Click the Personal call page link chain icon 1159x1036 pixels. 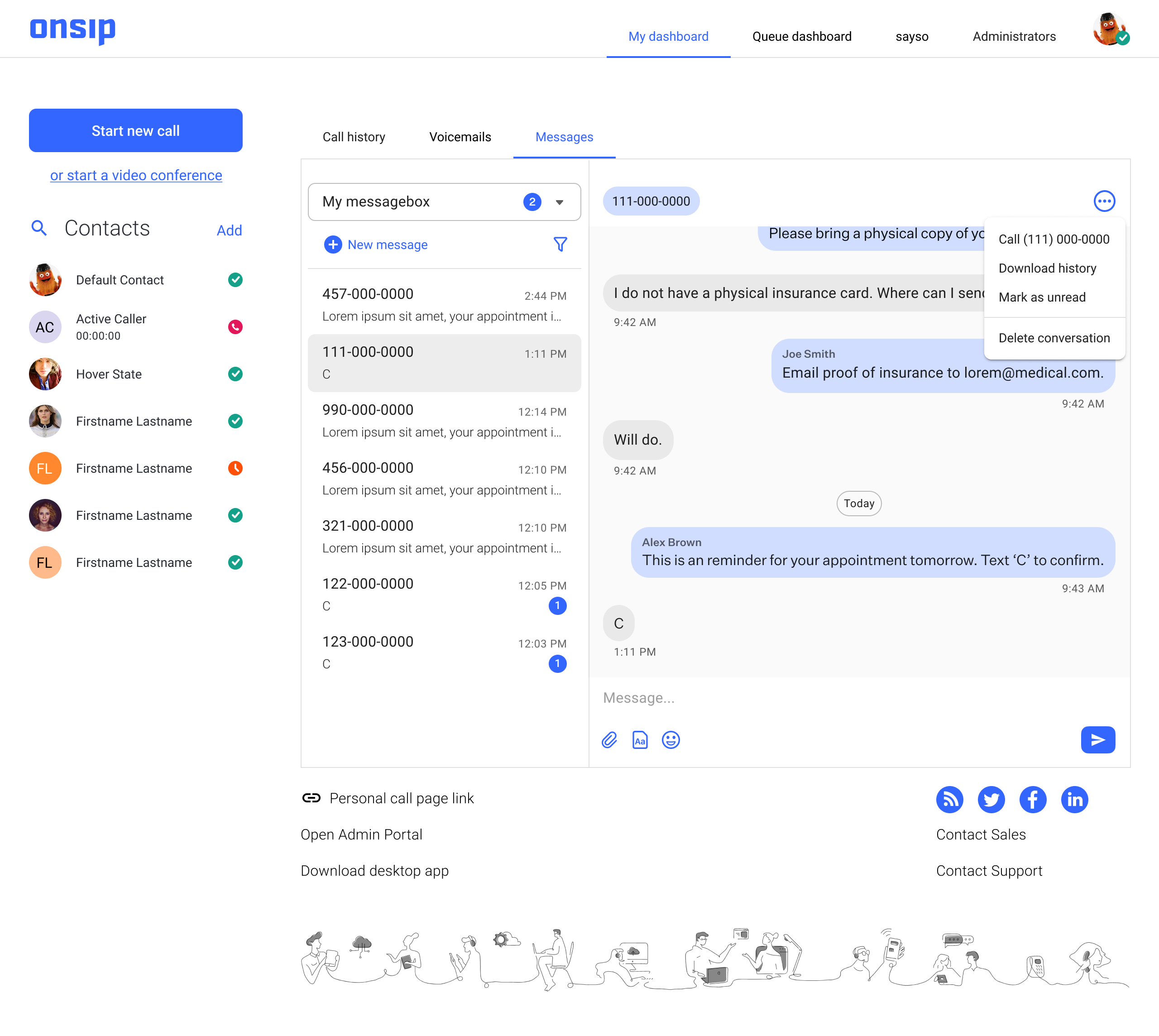click(311, 798)
